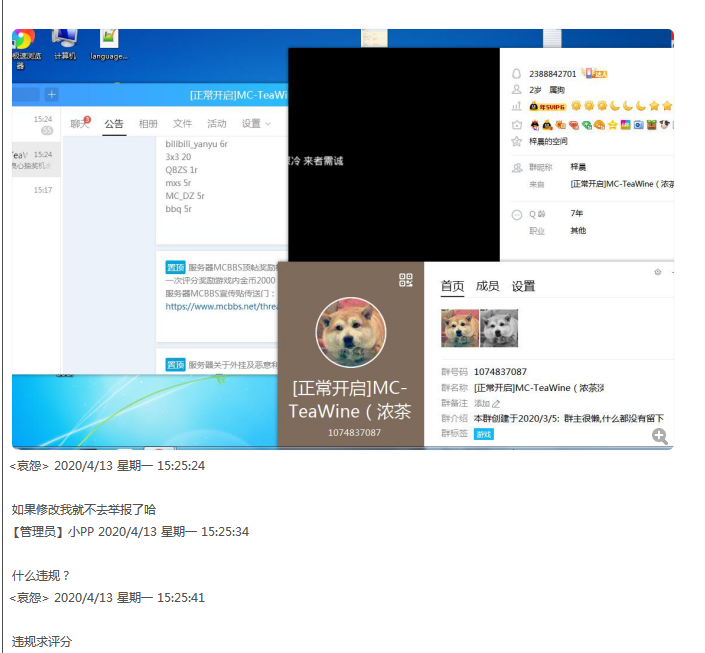Click the first sun level icon
Image resolution: width=705 pixels, height=653 pixels.
coord(576,106)
